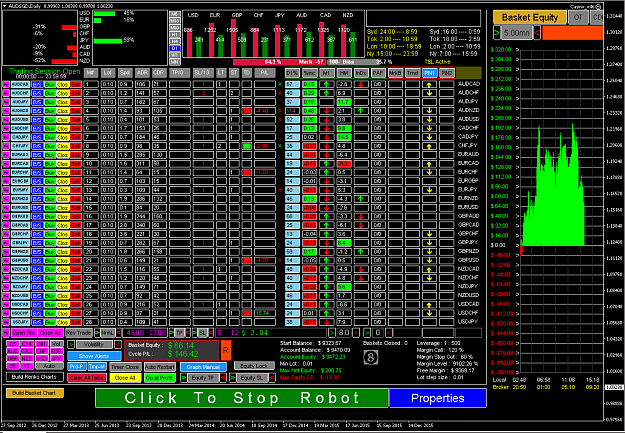This screenshot has height=433, width=625.
Task: Click the green increase arrow beside 5.00mn
Action: pyautogui.click(x=496, y=33)
